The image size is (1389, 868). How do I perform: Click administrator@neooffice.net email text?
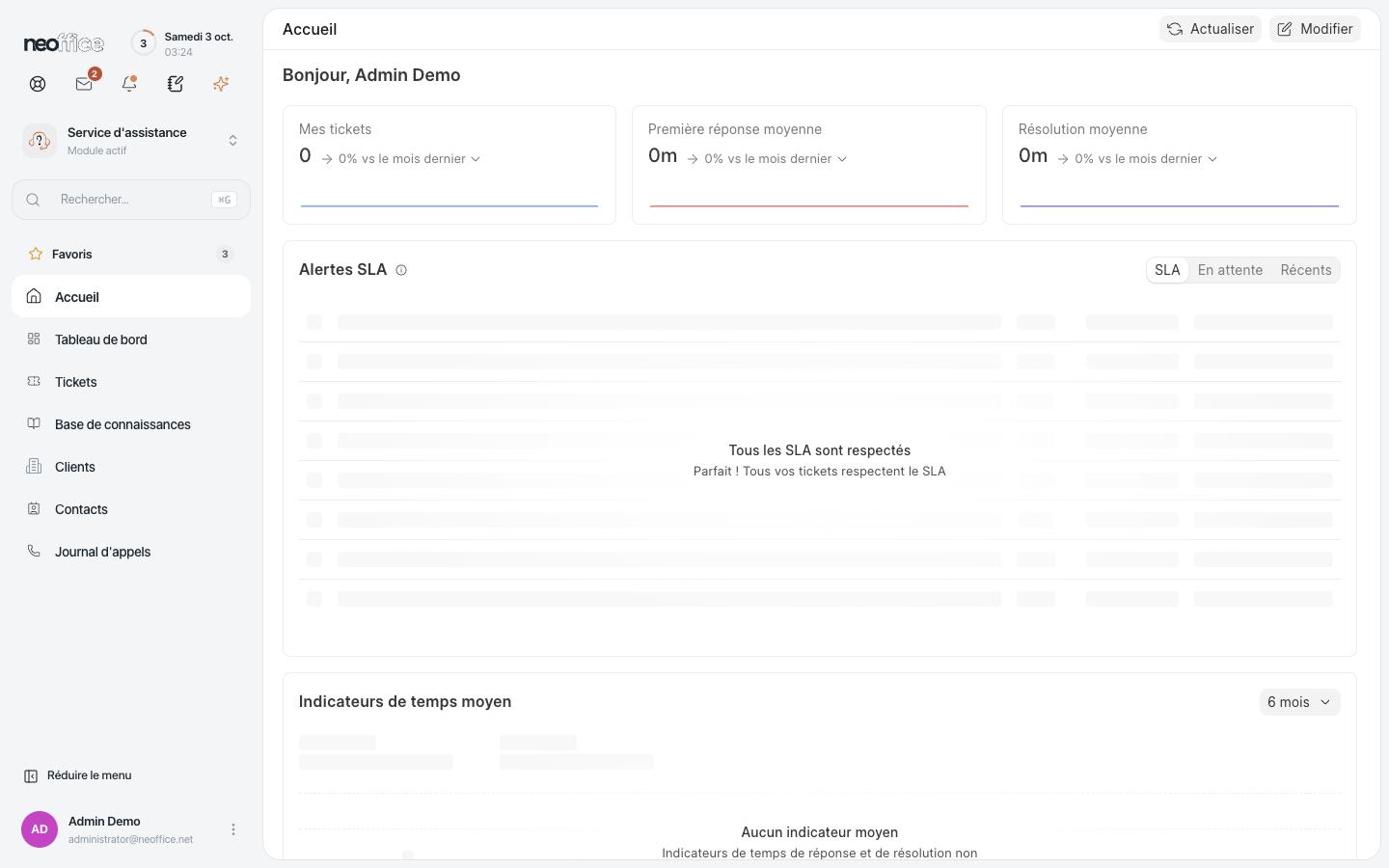tap(130, 840)
